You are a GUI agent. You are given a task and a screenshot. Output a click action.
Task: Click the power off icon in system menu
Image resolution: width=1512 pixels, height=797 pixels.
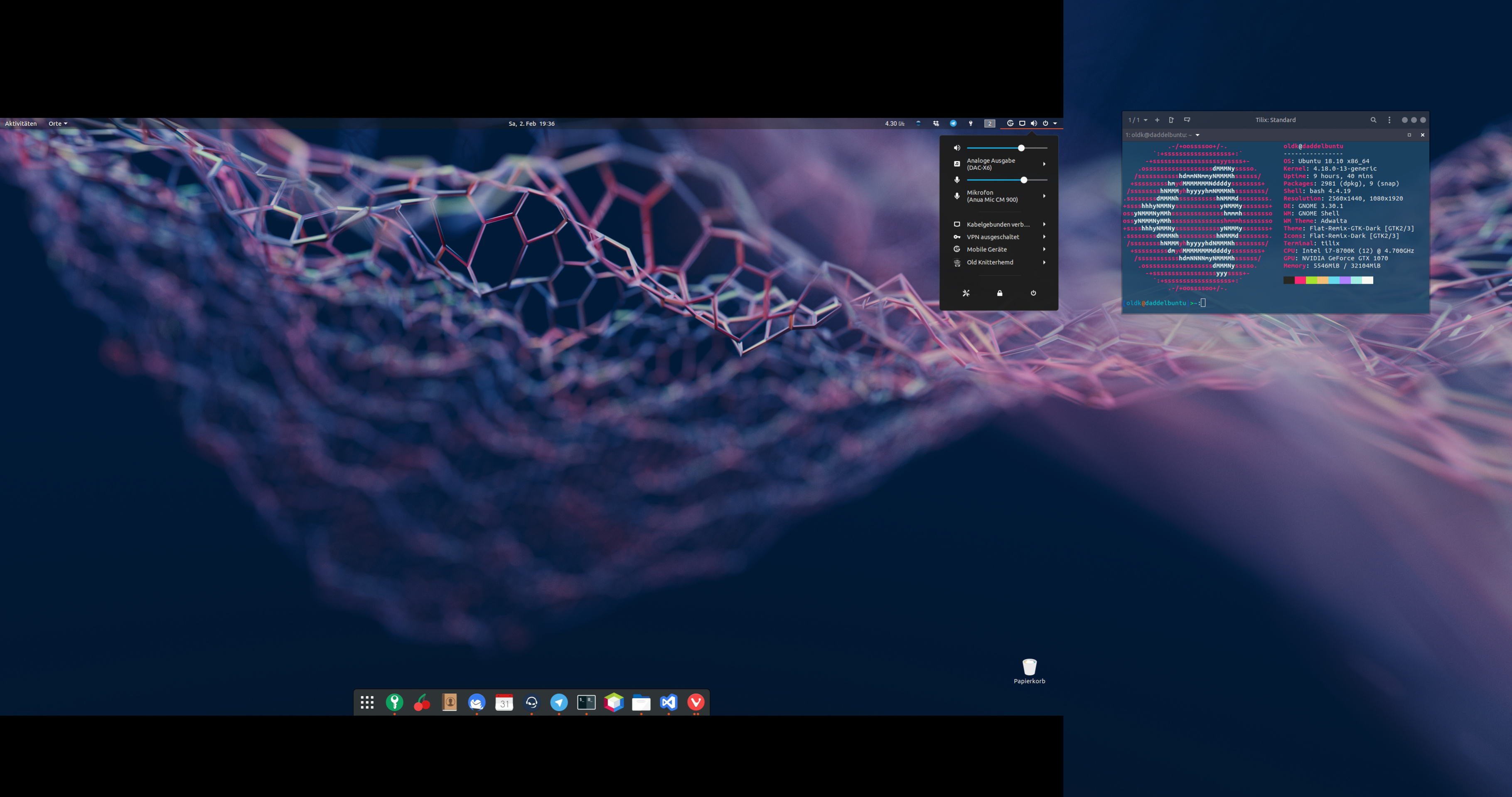click(1034, 293)
